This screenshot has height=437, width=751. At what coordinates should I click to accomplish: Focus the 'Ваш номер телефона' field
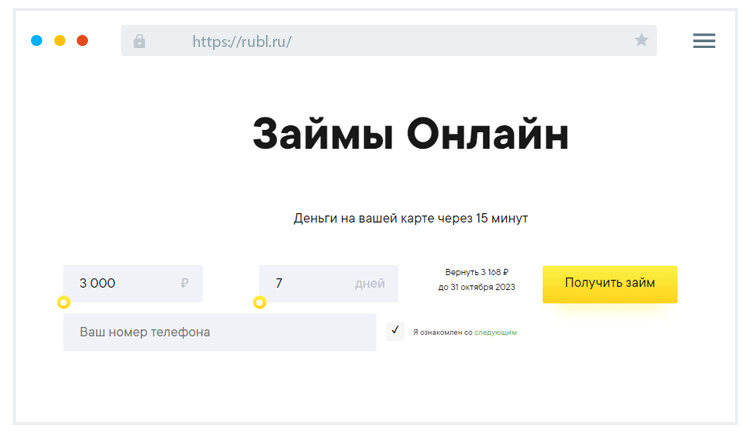pyautogui.click(x=219, y=332)
